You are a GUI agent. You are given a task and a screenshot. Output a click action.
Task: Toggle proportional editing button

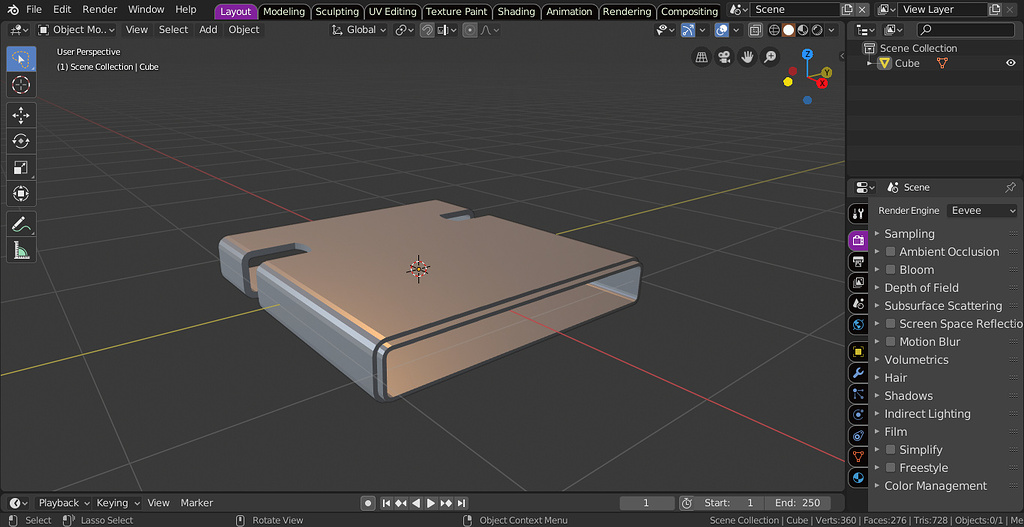[470, 30]
